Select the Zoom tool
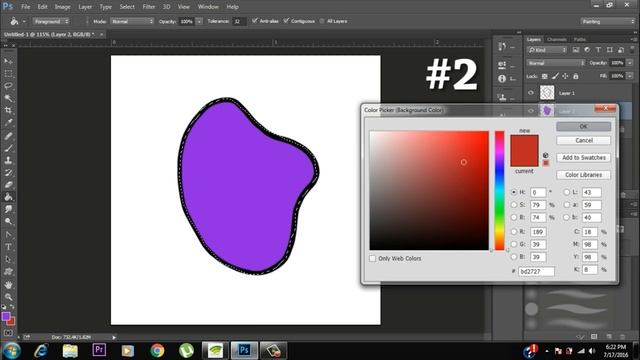 point(8,297)
